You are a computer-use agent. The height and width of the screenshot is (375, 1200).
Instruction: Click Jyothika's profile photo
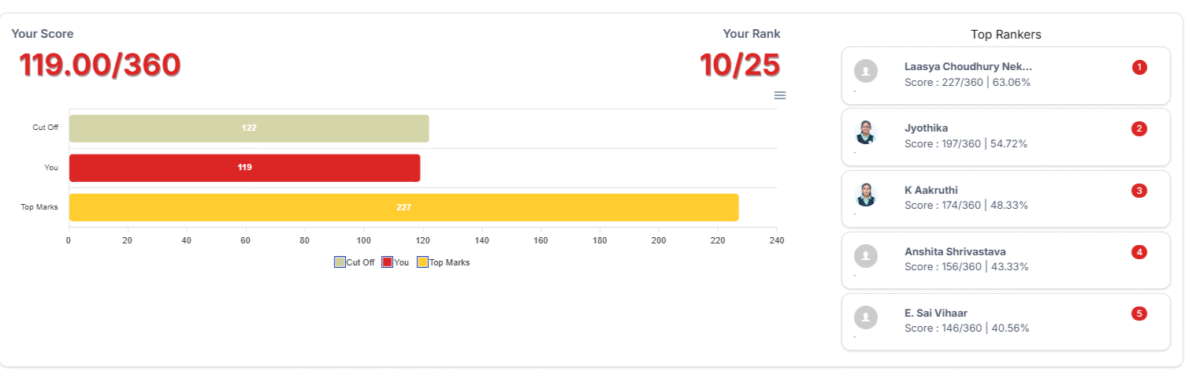[866, 132]
